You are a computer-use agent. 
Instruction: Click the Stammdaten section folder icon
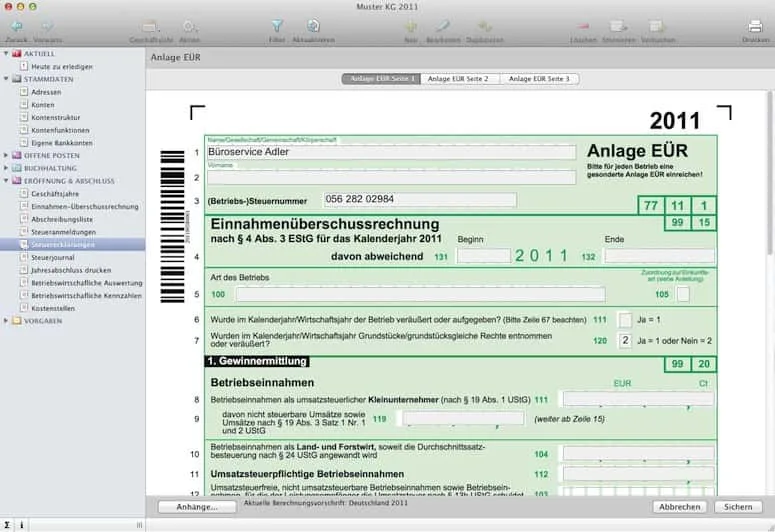tap(17, 79)
